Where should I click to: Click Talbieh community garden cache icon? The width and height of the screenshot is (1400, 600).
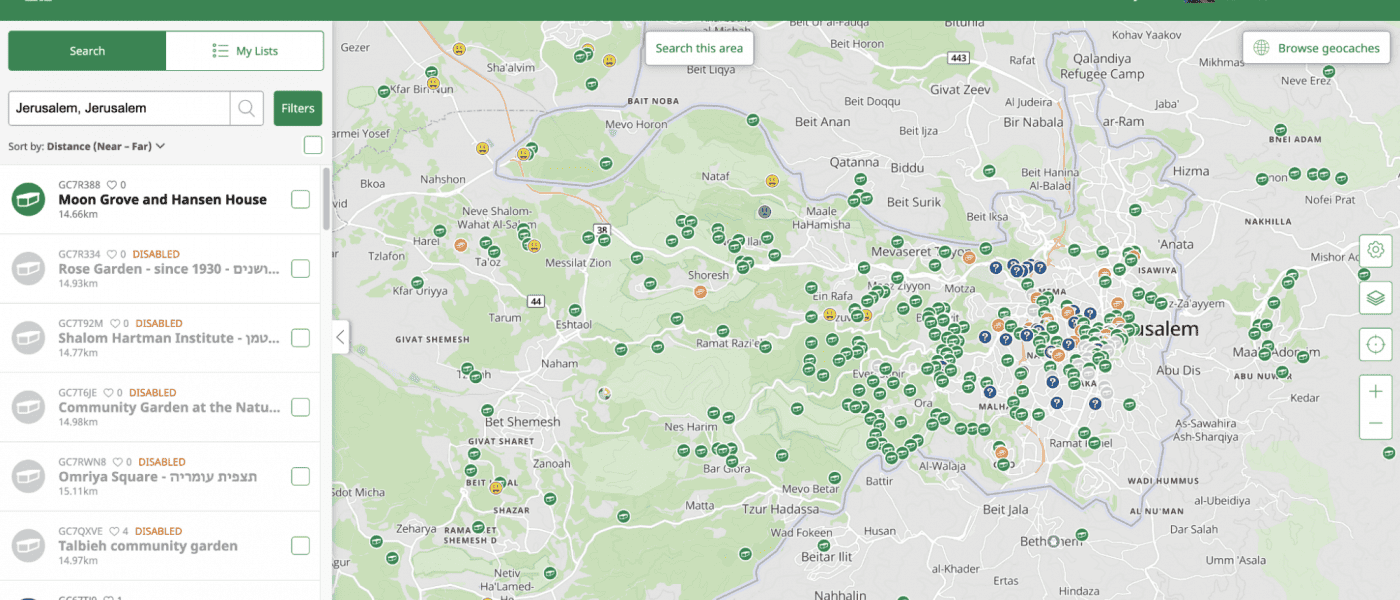[29, 546]
